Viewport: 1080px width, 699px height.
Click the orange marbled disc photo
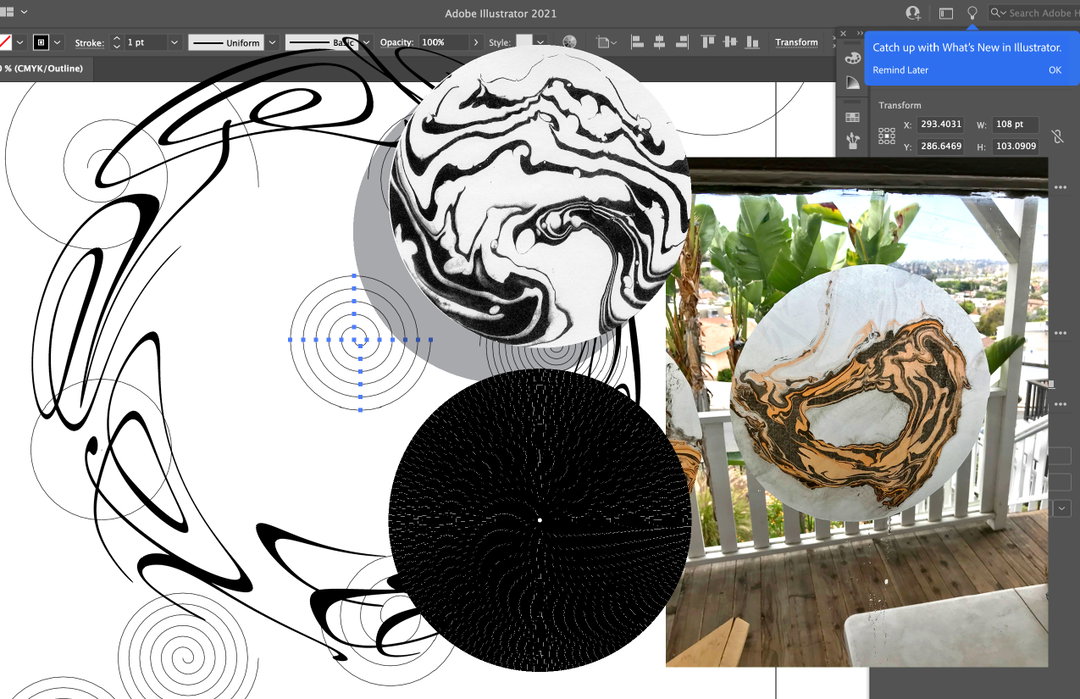coord(859,393)
